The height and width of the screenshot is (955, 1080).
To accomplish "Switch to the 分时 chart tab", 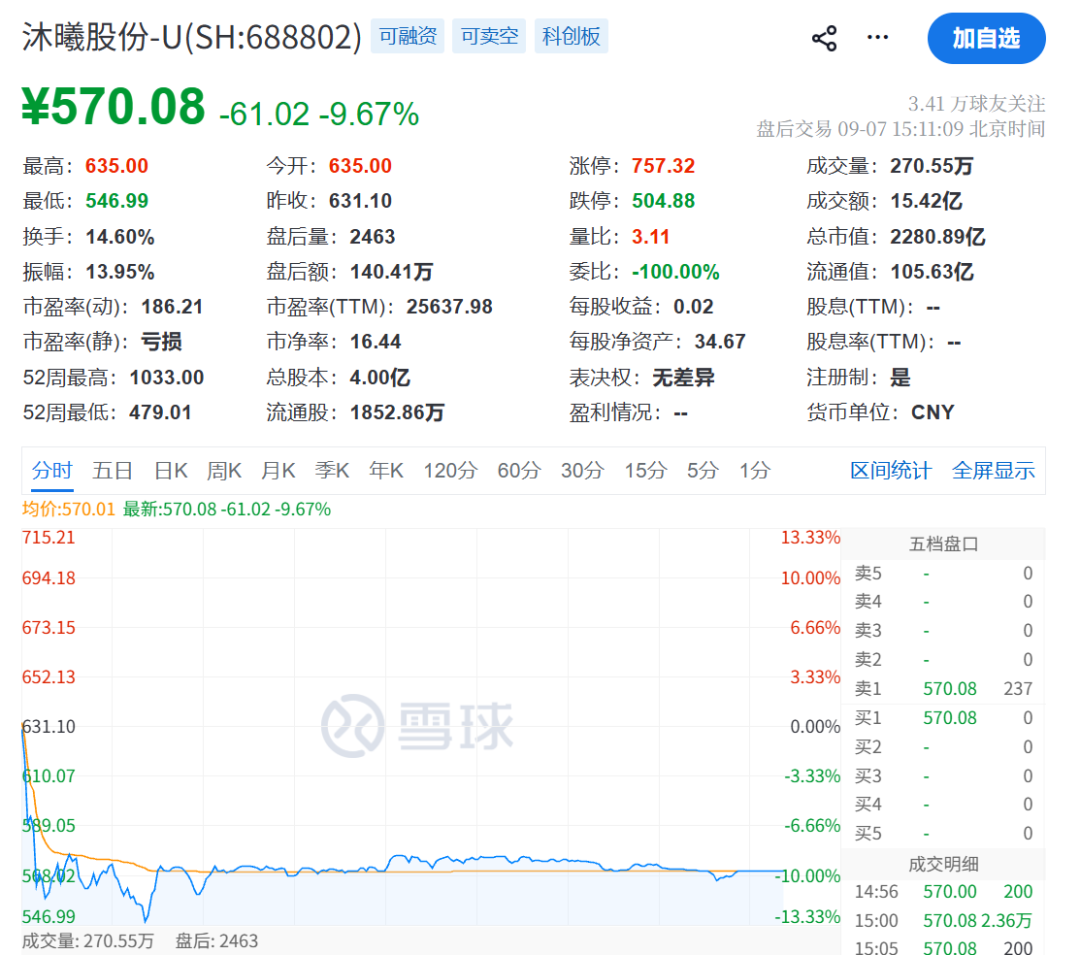I will coord(52,470).
